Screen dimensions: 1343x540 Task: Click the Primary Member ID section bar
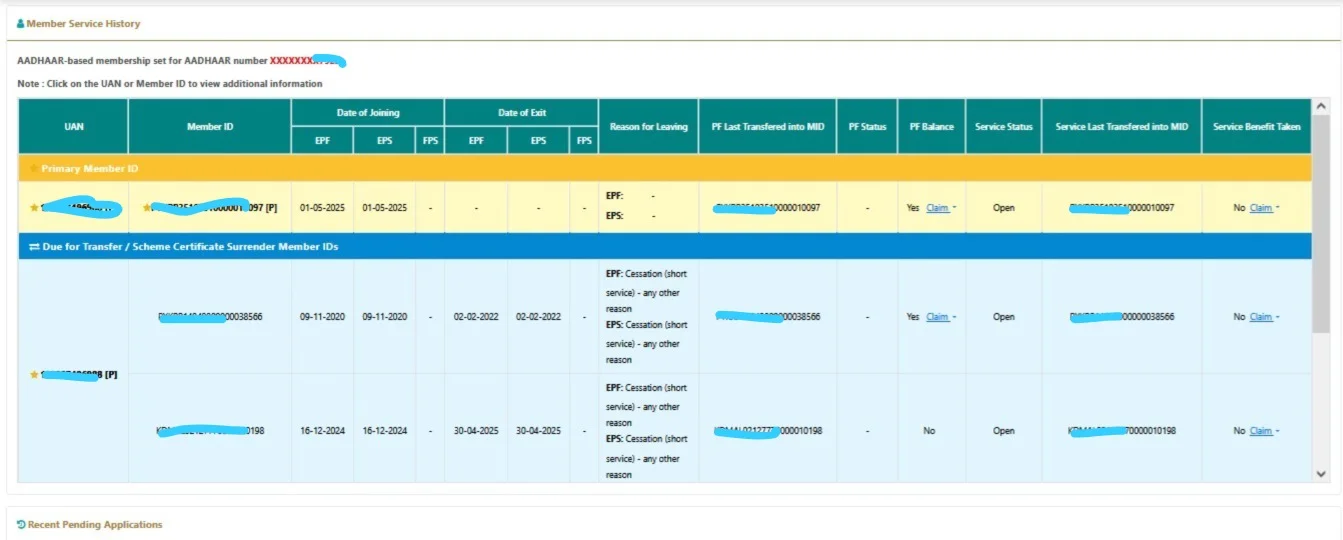(x=665, y=169)
